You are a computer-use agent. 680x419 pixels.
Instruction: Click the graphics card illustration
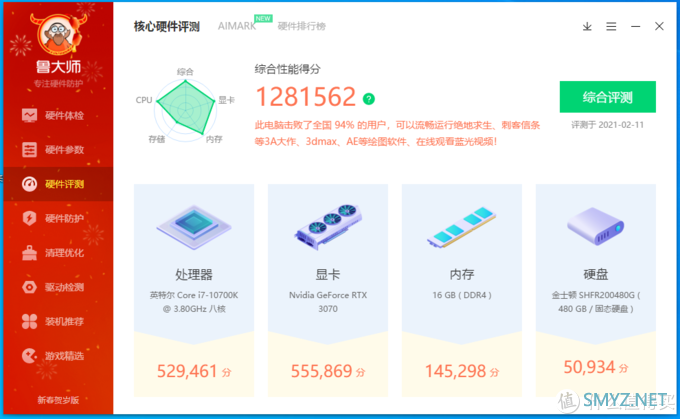(328, 226)
